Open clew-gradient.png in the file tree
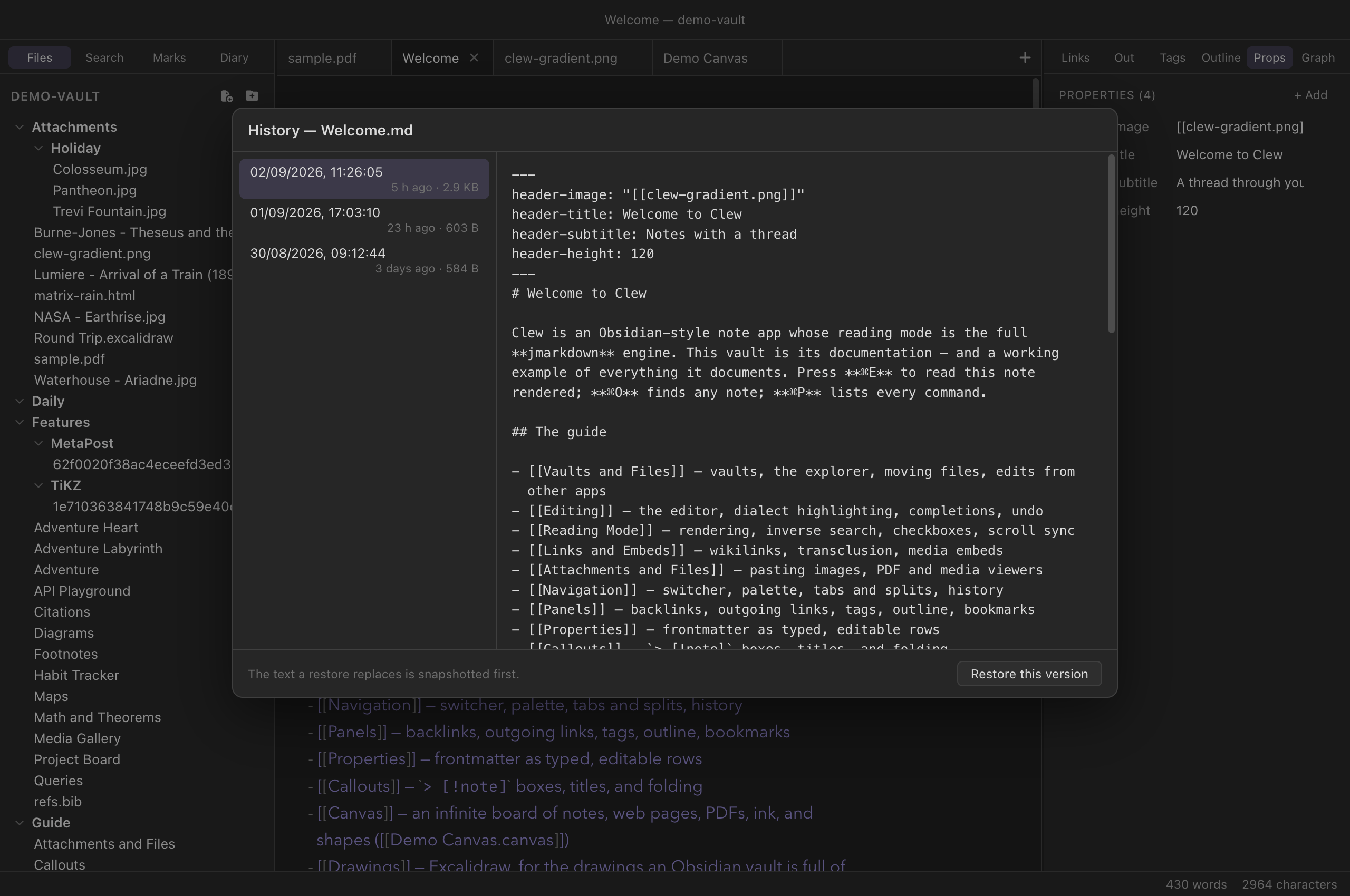Screen dimensions: 1350x896 click(x=92, y=254)
